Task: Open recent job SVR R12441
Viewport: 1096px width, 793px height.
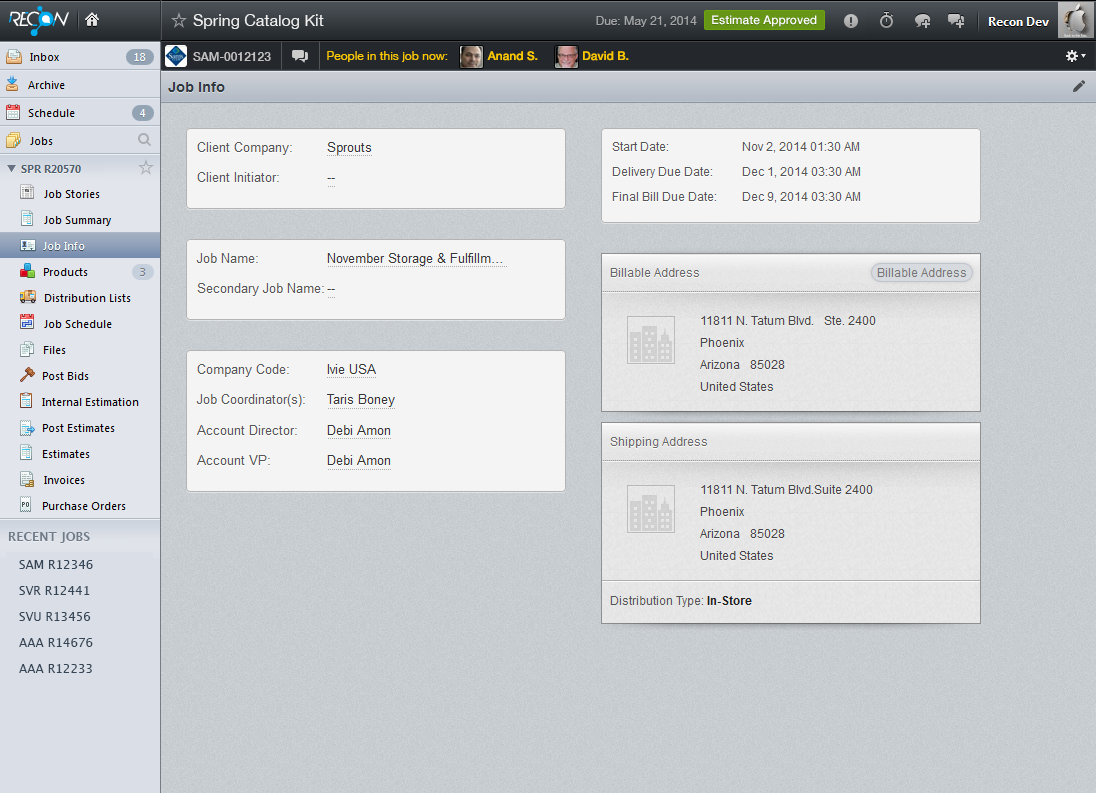Action: tap(55, 590)
